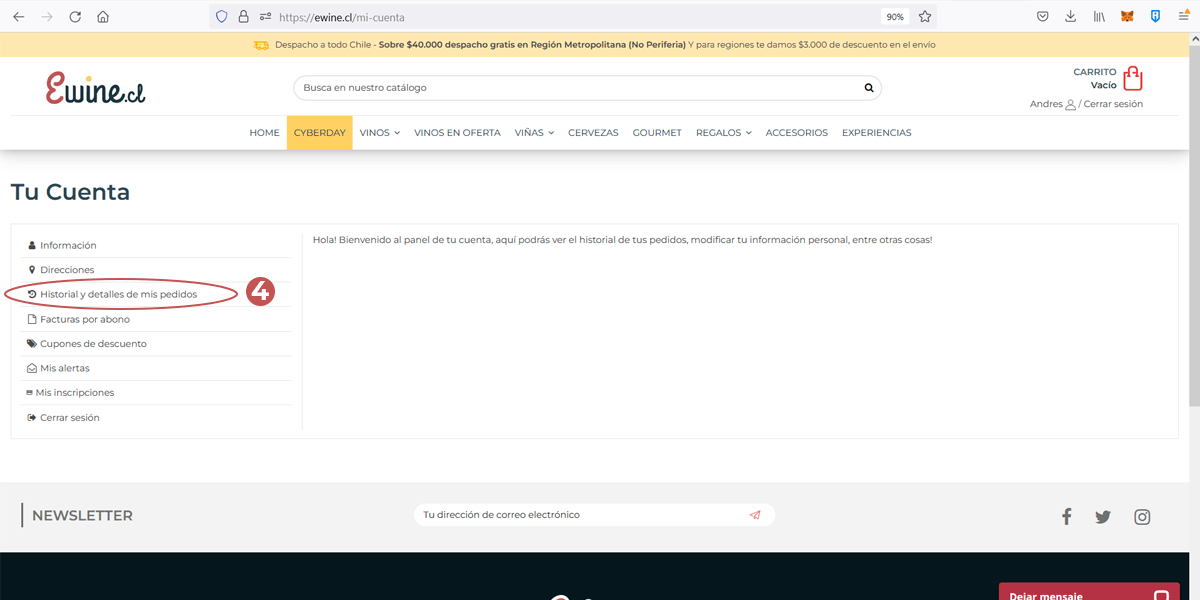Open the CYBERDAY menu tab
This screenshot has height=600, width=1200.
click(319, 133)
